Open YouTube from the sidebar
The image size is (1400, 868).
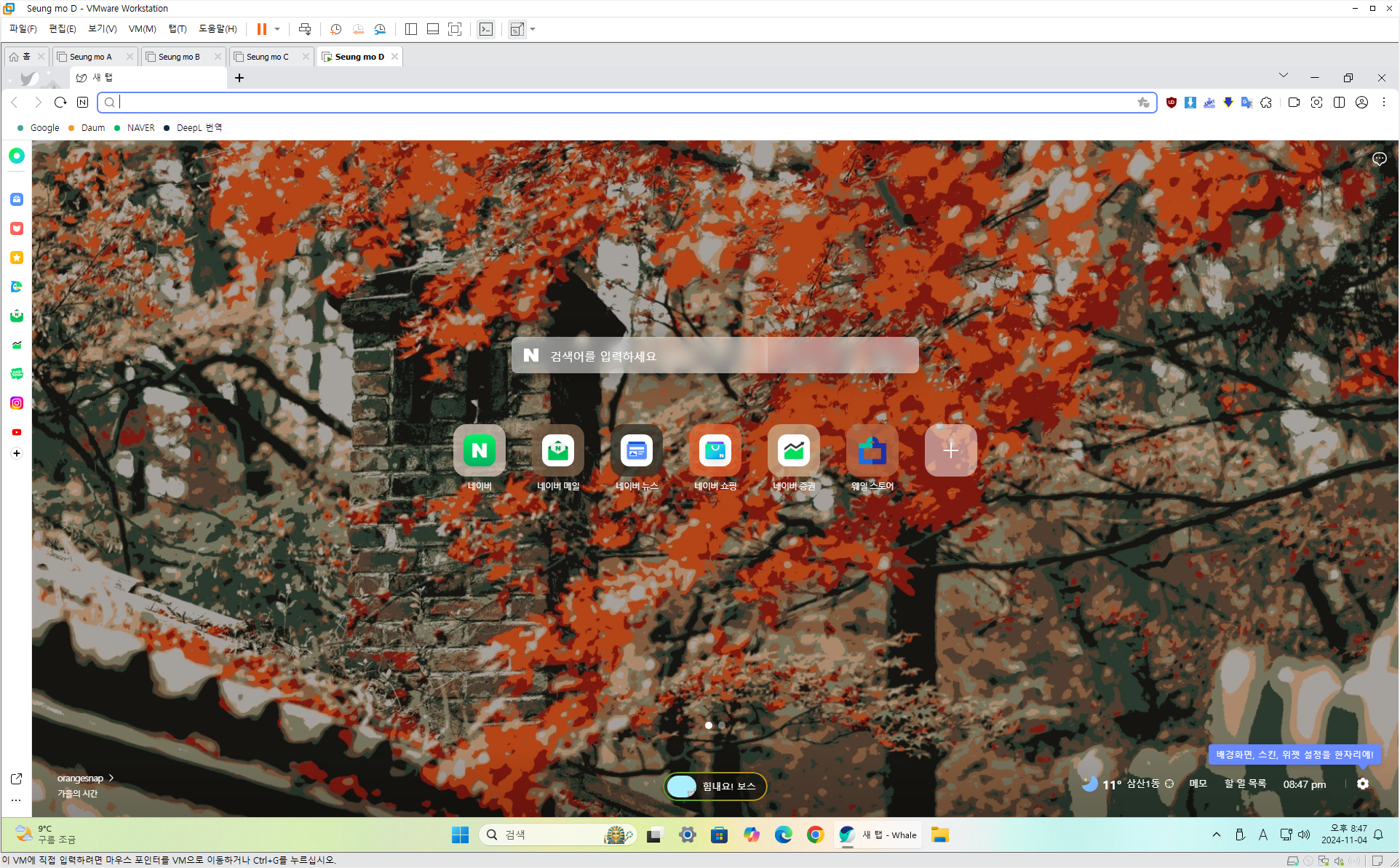tap(17, 432)
